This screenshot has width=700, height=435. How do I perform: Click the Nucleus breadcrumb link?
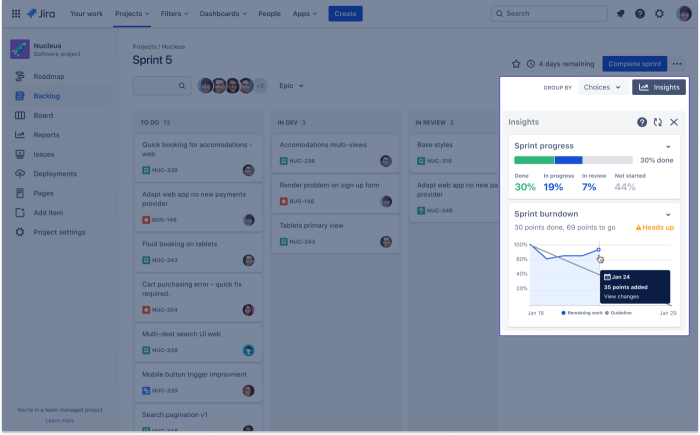pos(173,46)
